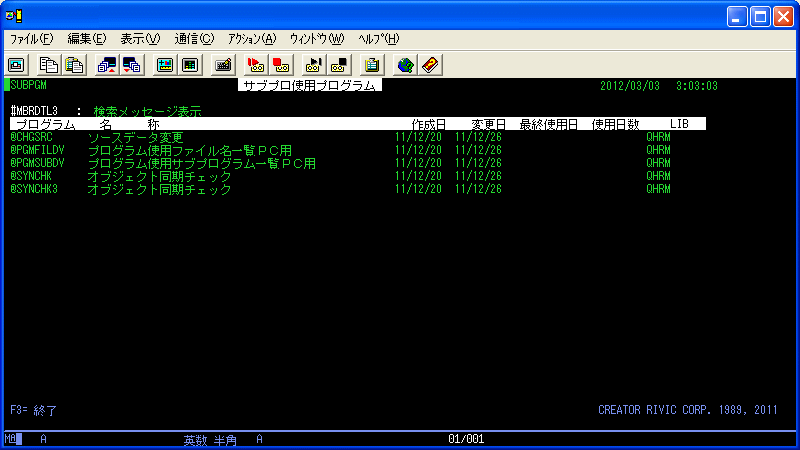Stop macro recording with red square icon

click(281, 65)
